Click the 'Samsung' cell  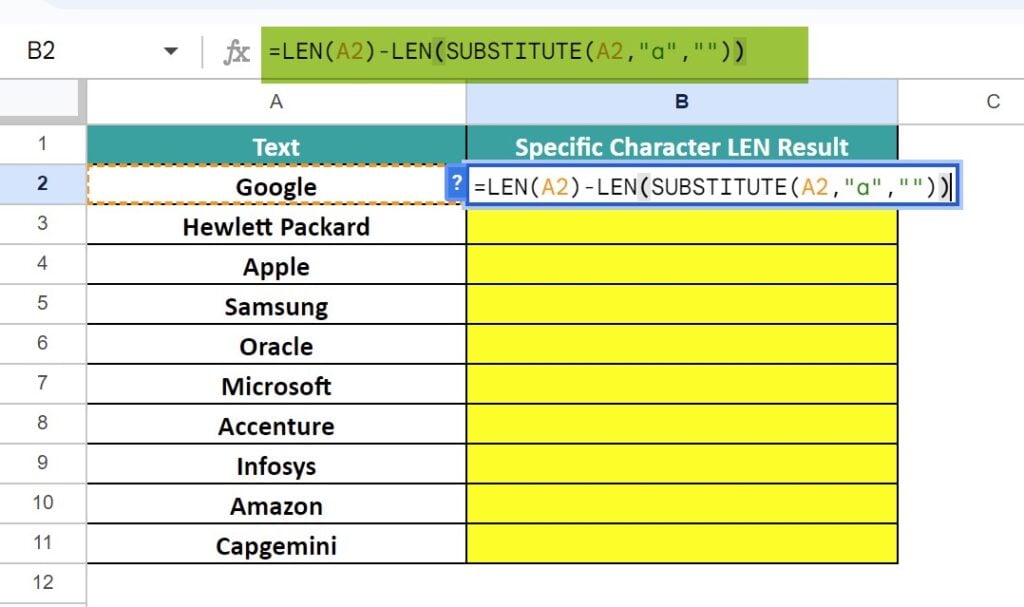pyautogui.click(x=276, y=304)
